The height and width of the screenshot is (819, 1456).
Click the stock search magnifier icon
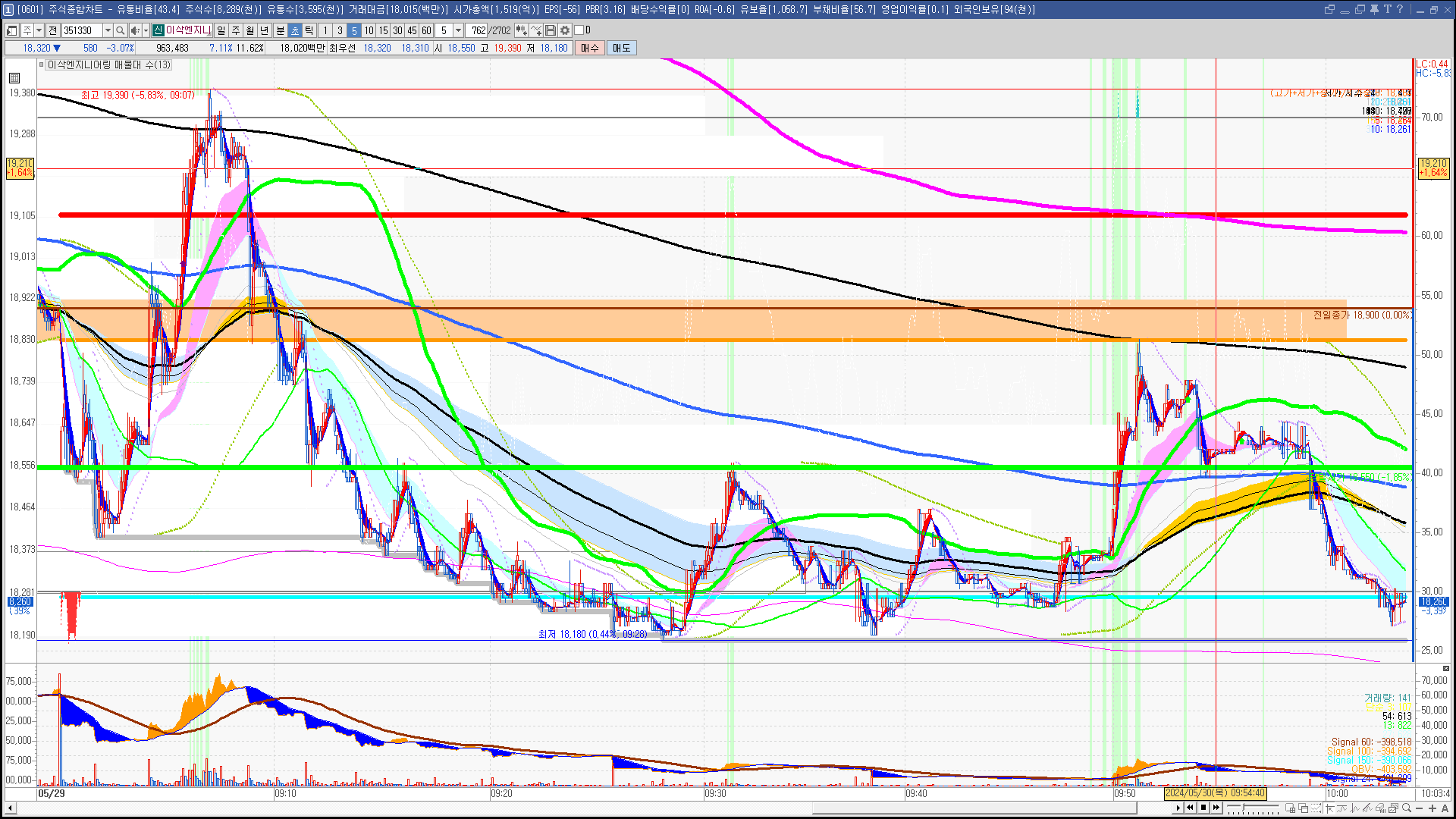tap(120, 30)
